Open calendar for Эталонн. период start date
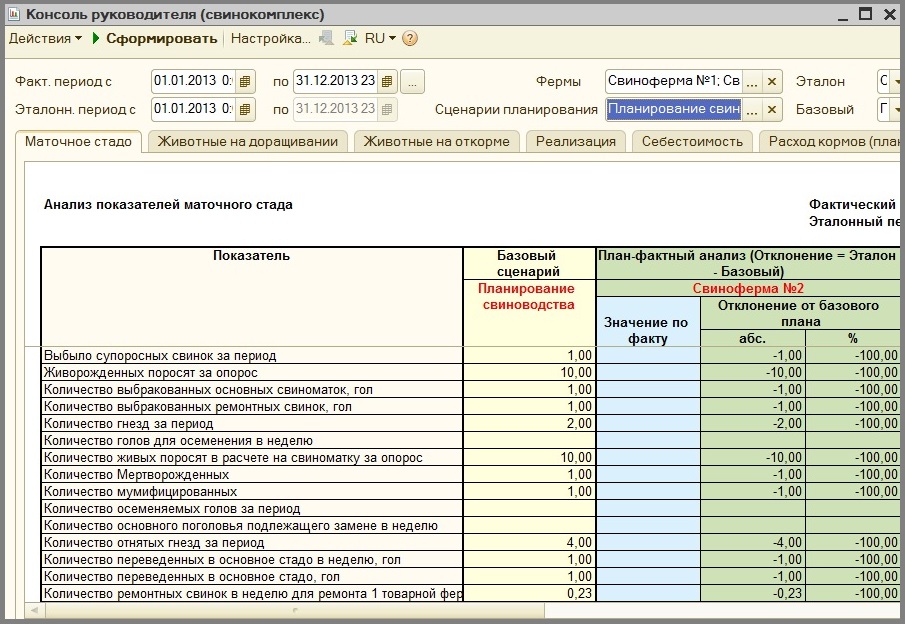 coord(245,109)
